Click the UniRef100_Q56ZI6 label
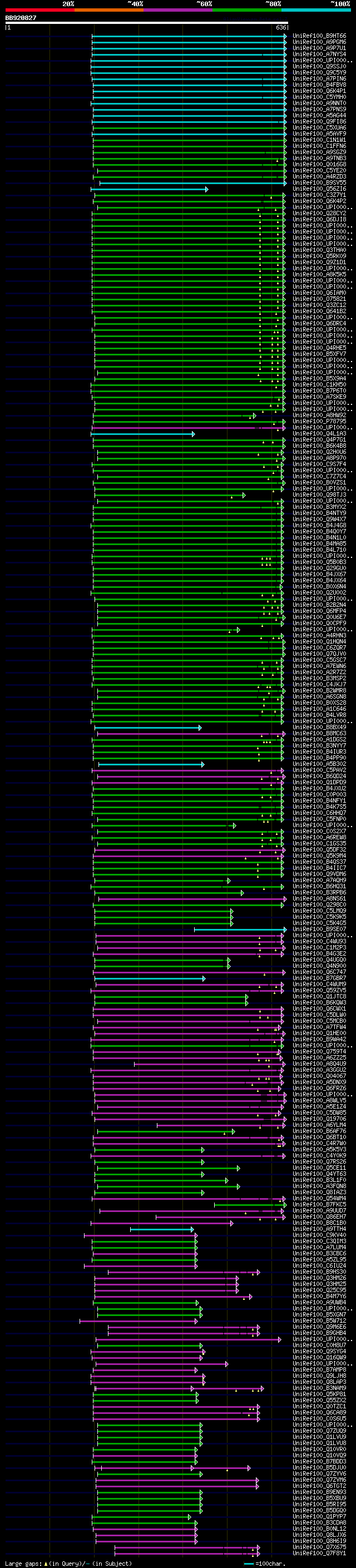Image resolution: width=356 pixels, height=1568 pixels. pos(319,189)
